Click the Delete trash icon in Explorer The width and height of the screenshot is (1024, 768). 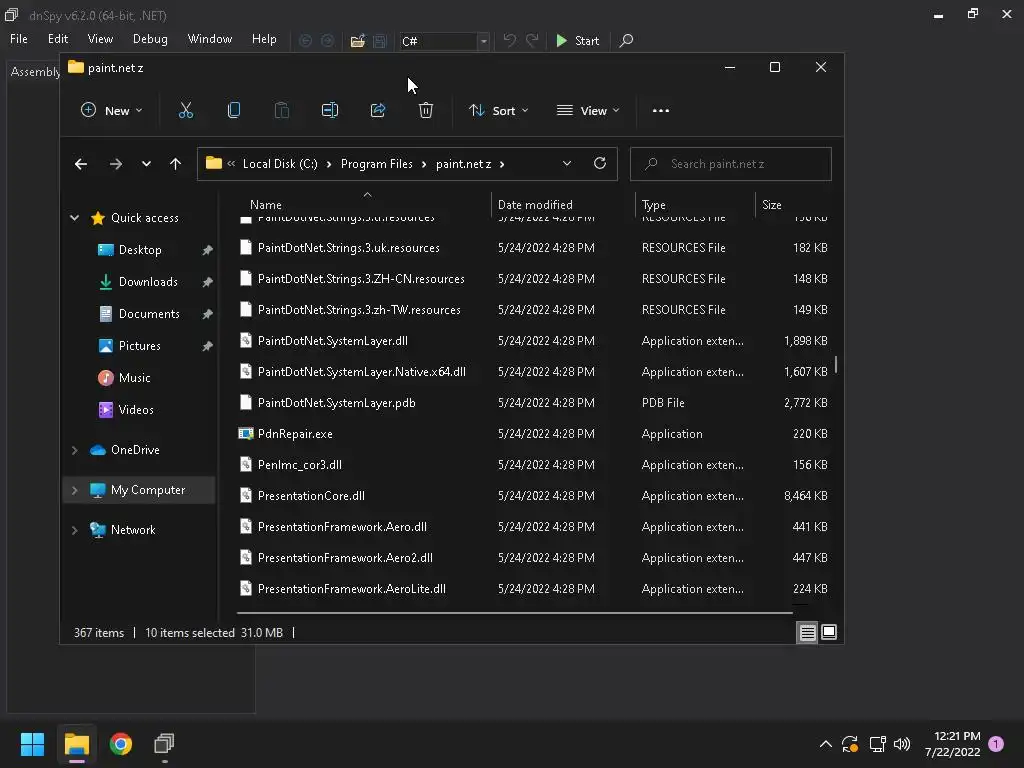[426, 110]
